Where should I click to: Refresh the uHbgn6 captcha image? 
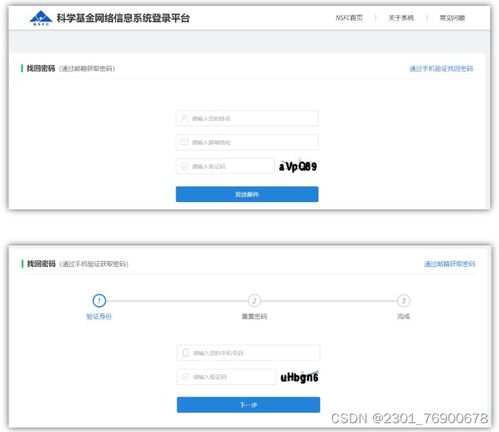[x=299, y=377]
